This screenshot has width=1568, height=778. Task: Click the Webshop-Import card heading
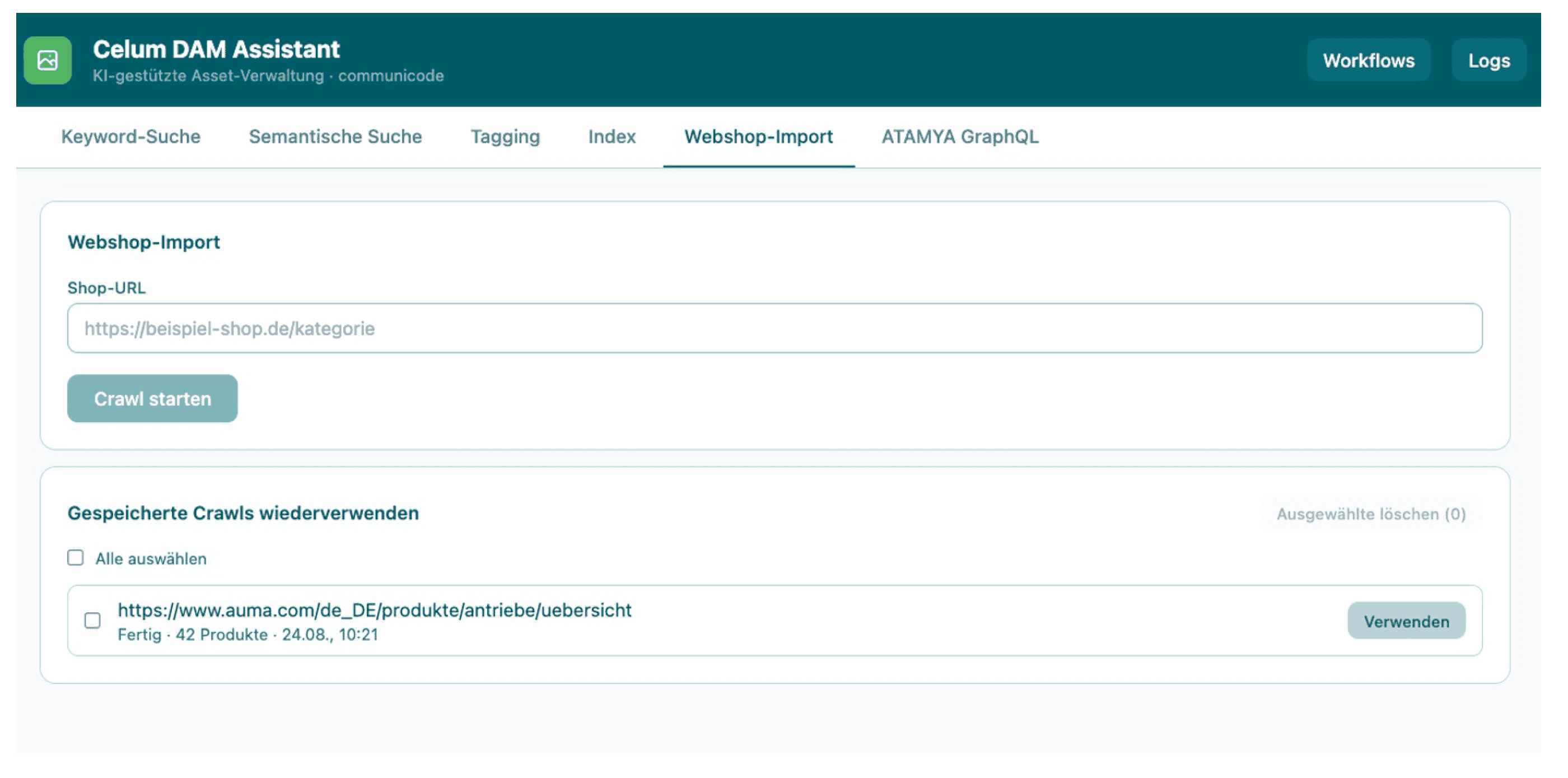(144, 241)
